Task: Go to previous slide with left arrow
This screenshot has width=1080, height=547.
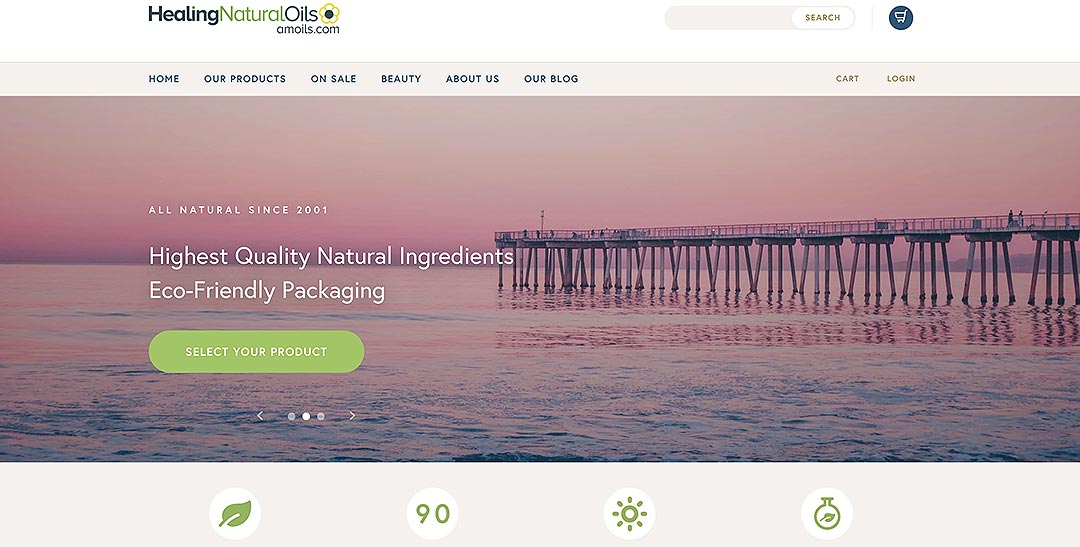Action: (260, 415)
